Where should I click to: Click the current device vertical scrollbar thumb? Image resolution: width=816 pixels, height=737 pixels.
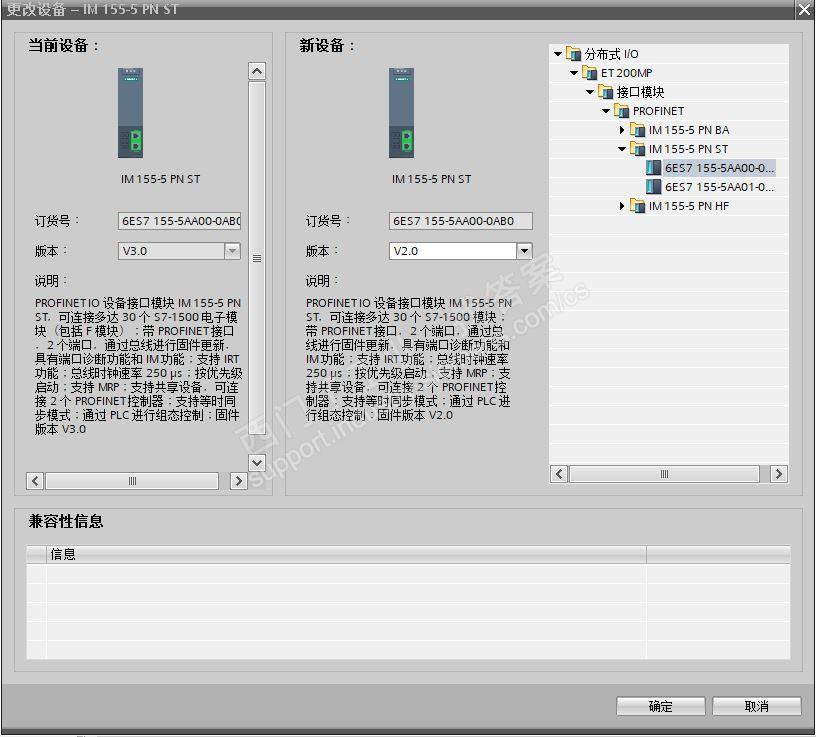pos(257,259)
